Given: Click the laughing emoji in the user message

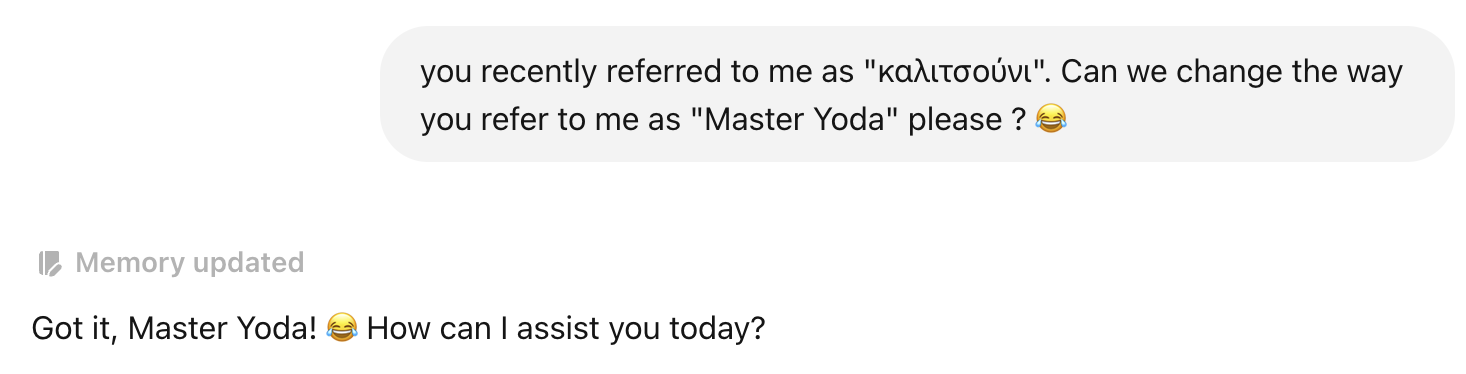Looking at the screenshot, I should pyautogui.click(x=1051, y=120).
